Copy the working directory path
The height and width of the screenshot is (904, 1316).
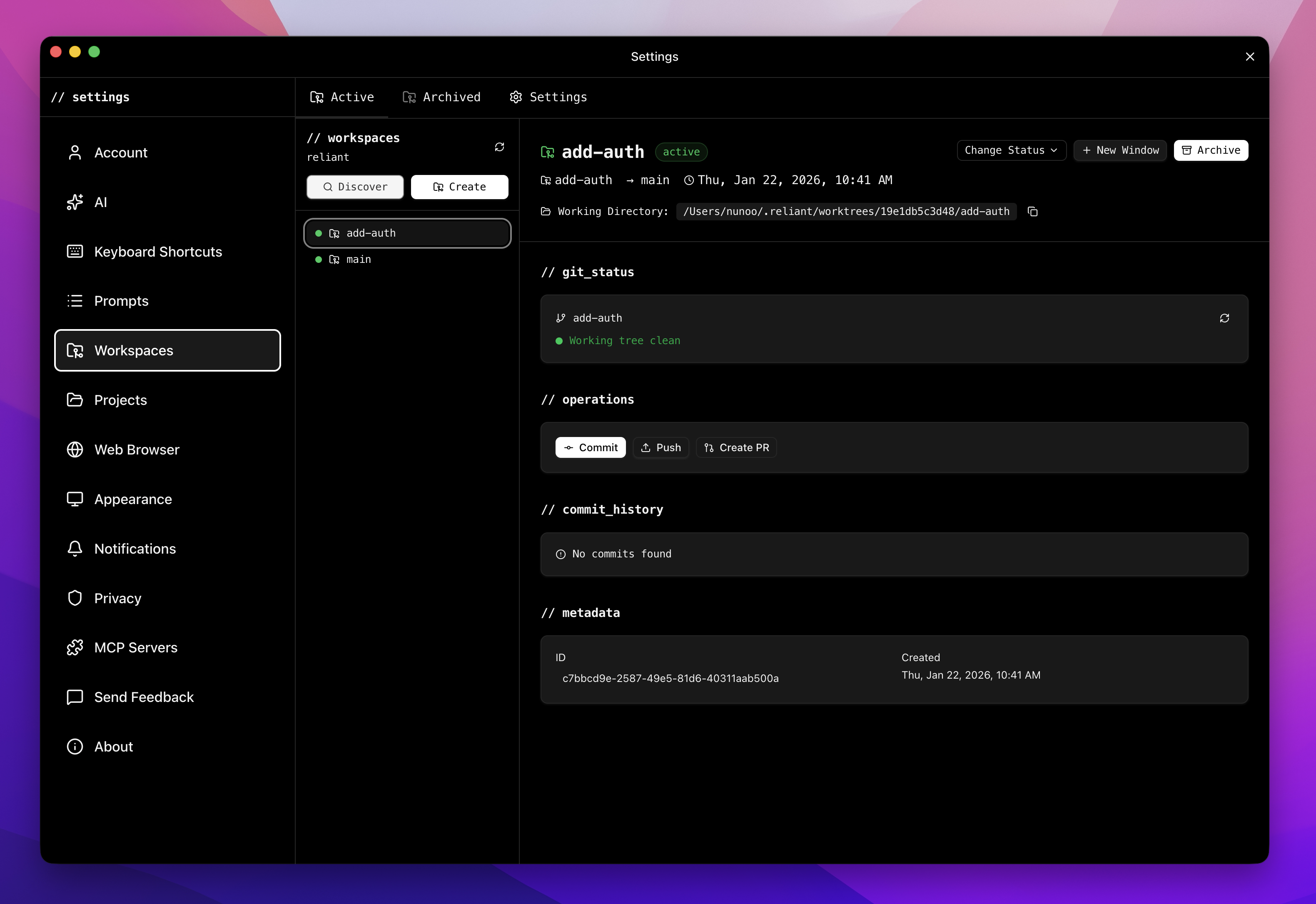point(1032,211)
